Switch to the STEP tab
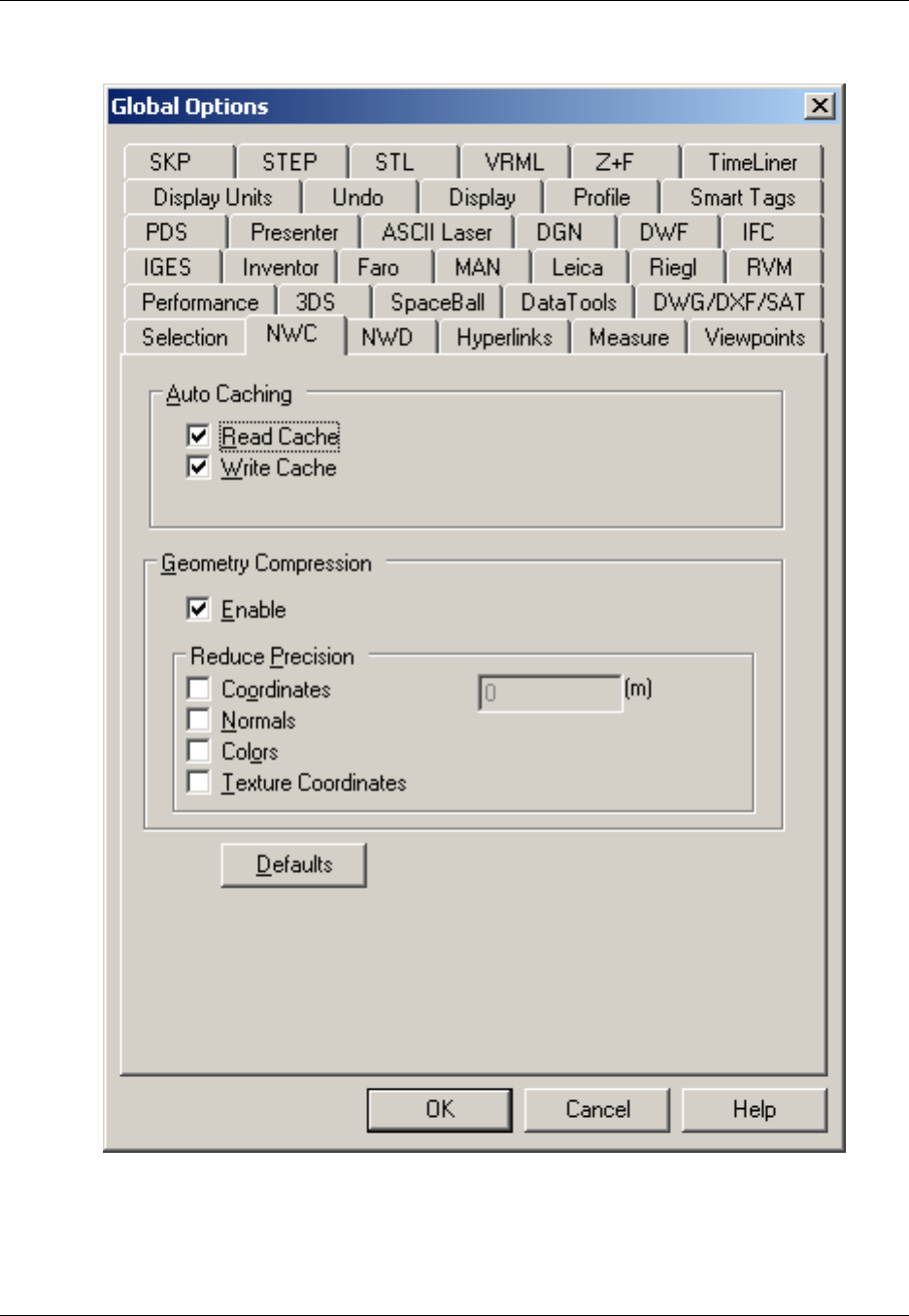 291,161
